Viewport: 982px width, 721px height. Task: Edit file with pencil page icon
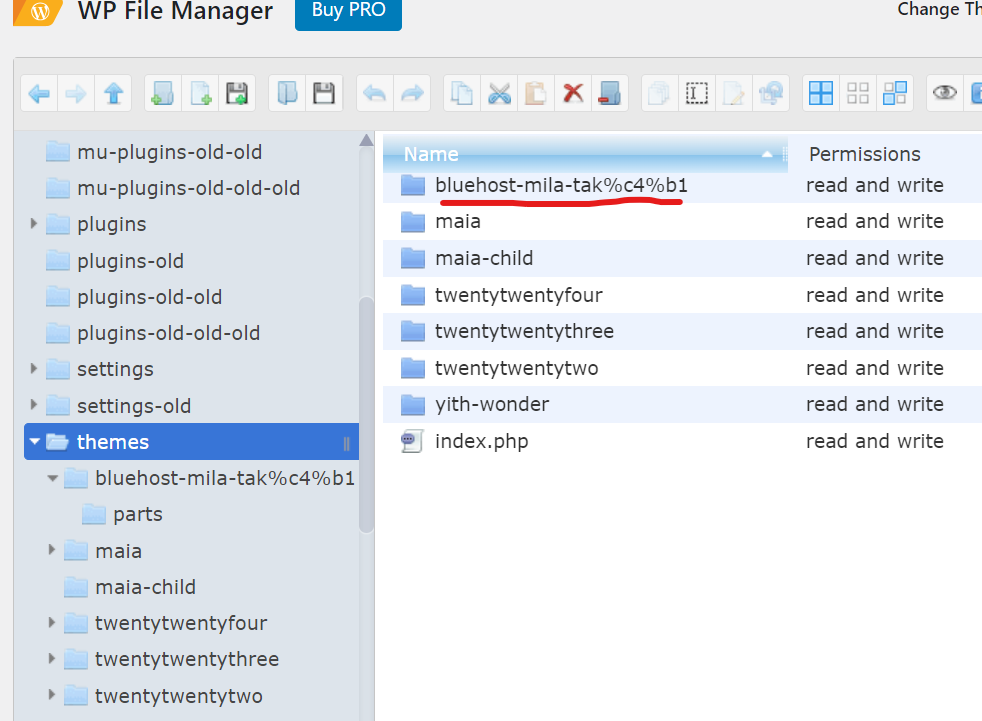733,93
